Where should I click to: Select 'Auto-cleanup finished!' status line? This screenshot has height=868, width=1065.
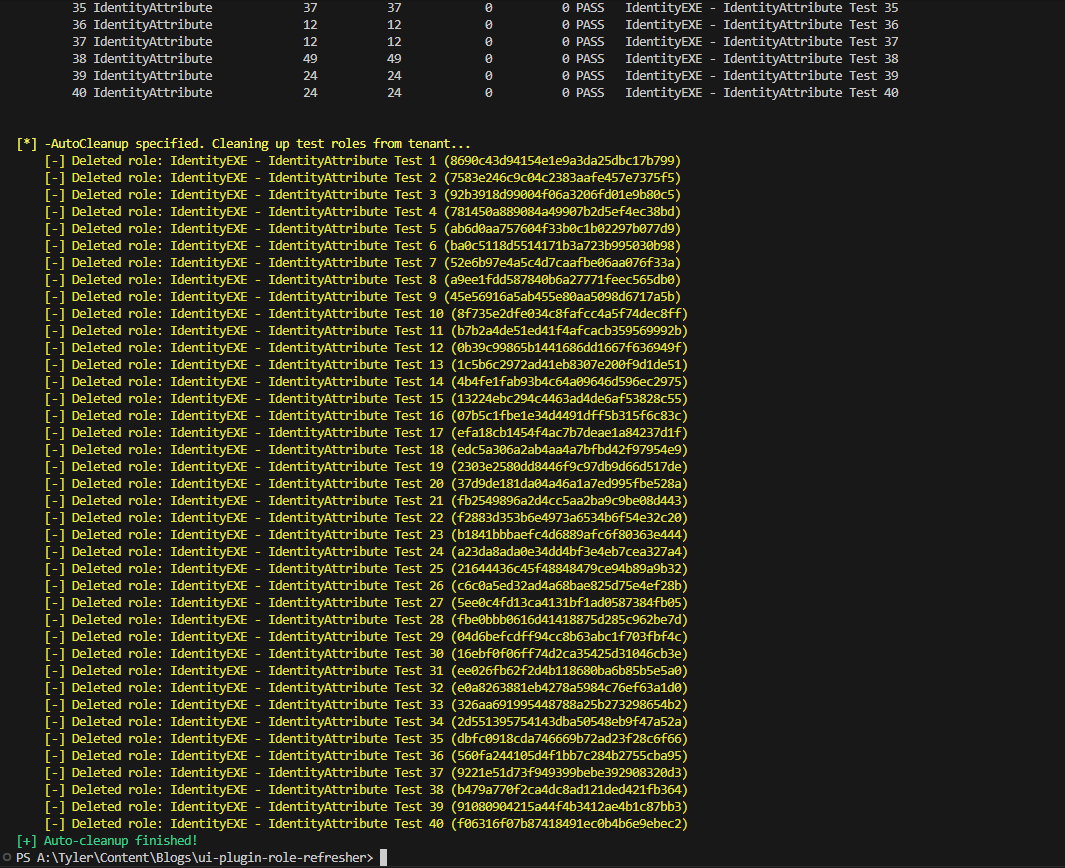coord(107,841)
